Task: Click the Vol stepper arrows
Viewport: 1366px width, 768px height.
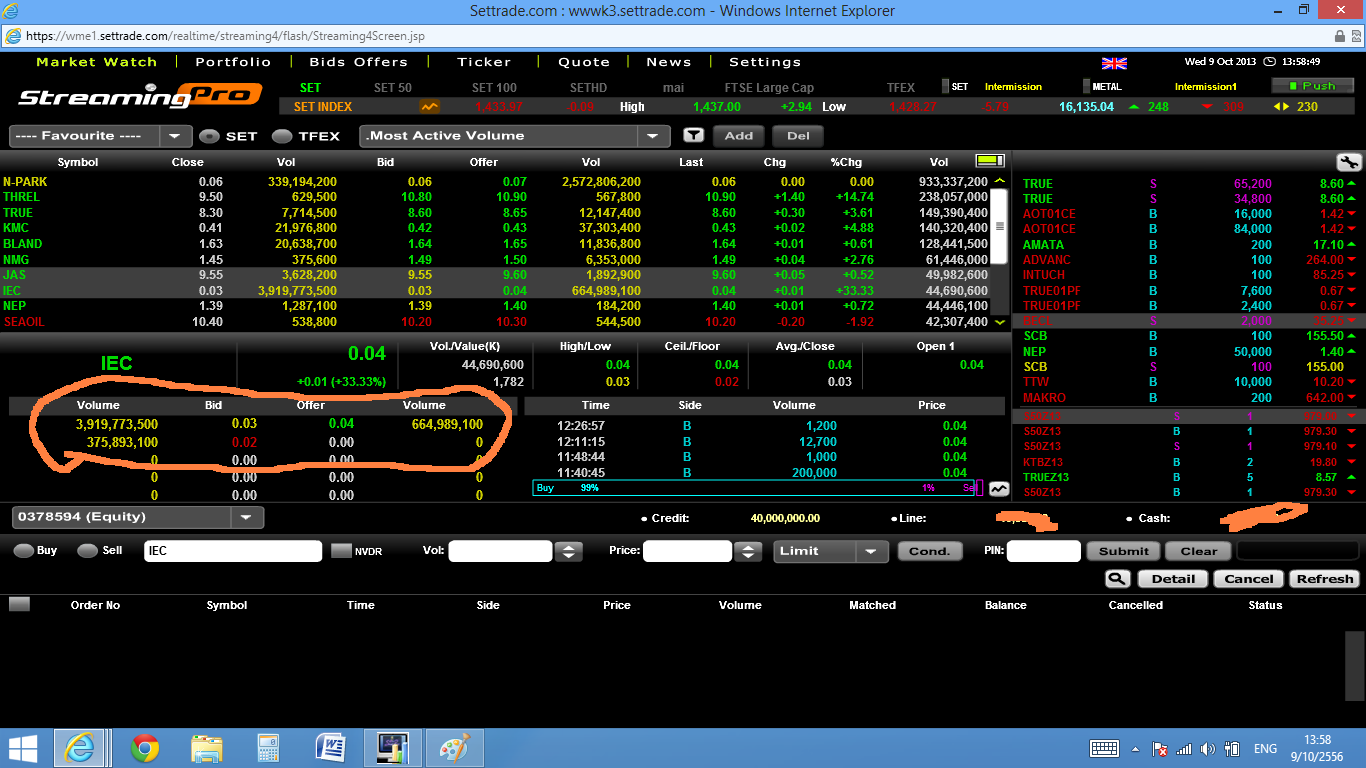Action: click(569, 551)
